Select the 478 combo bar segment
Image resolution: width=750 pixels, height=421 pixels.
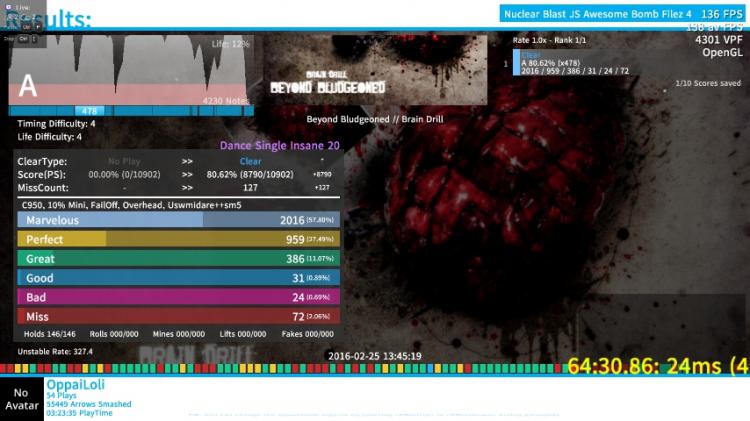pos(89,111)
